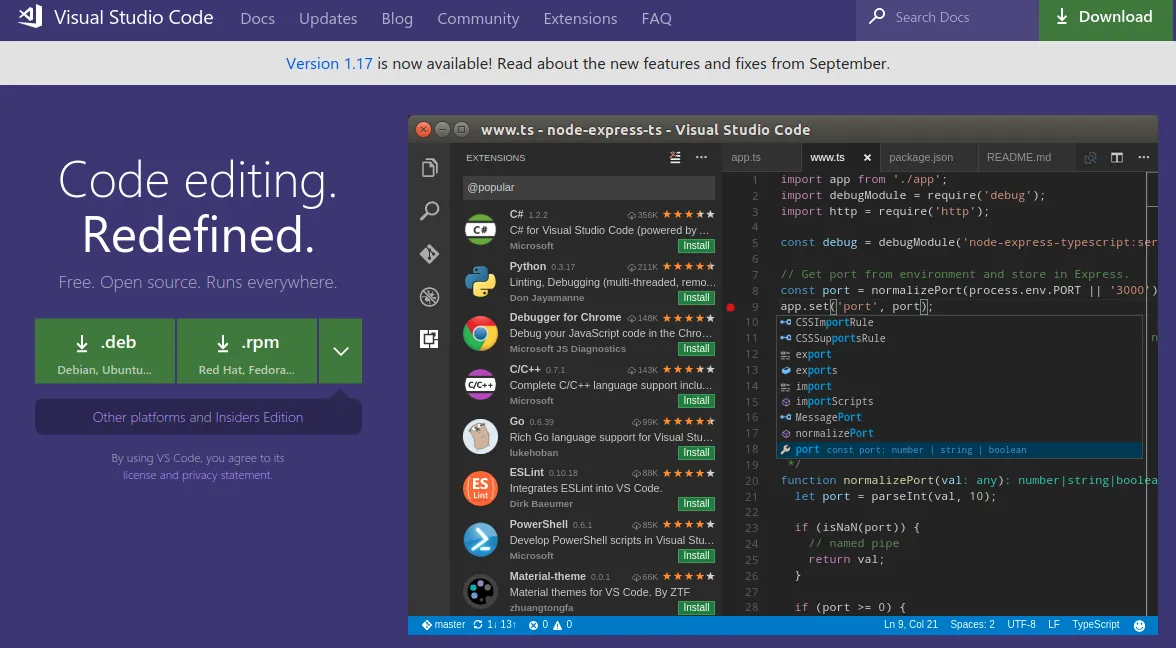Click the open changes icon beside README.md tab
The height and width of the screenshot is (648, 1176).
pyautogui.click(x=1090, y=158)
